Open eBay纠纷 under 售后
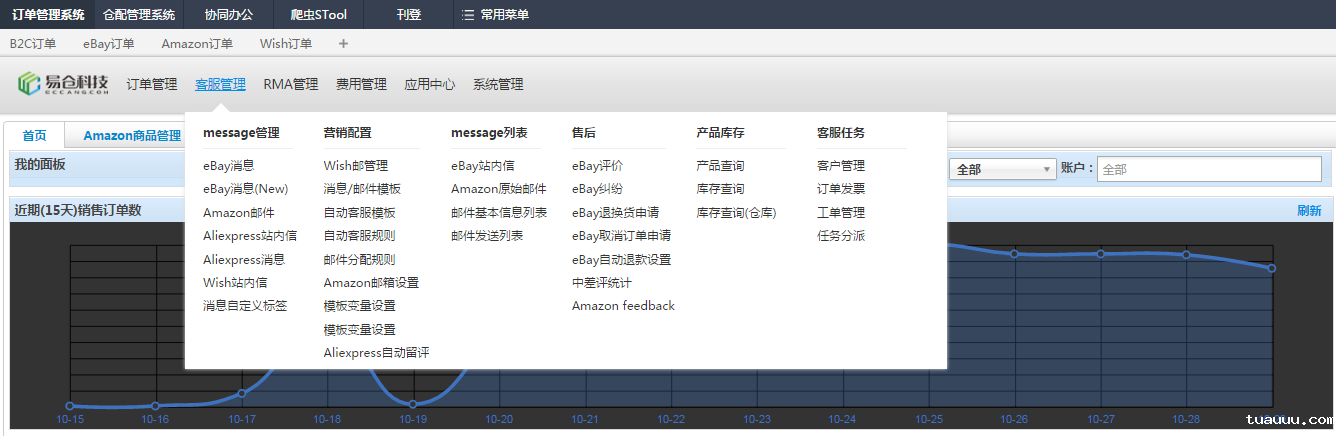Screen dimensions: 1336x436 pos(597,189)
